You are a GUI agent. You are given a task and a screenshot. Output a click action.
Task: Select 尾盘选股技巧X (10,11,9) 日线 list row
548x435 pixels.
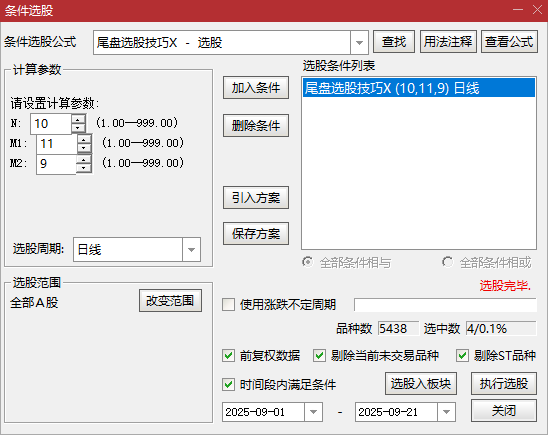(419, 88)
